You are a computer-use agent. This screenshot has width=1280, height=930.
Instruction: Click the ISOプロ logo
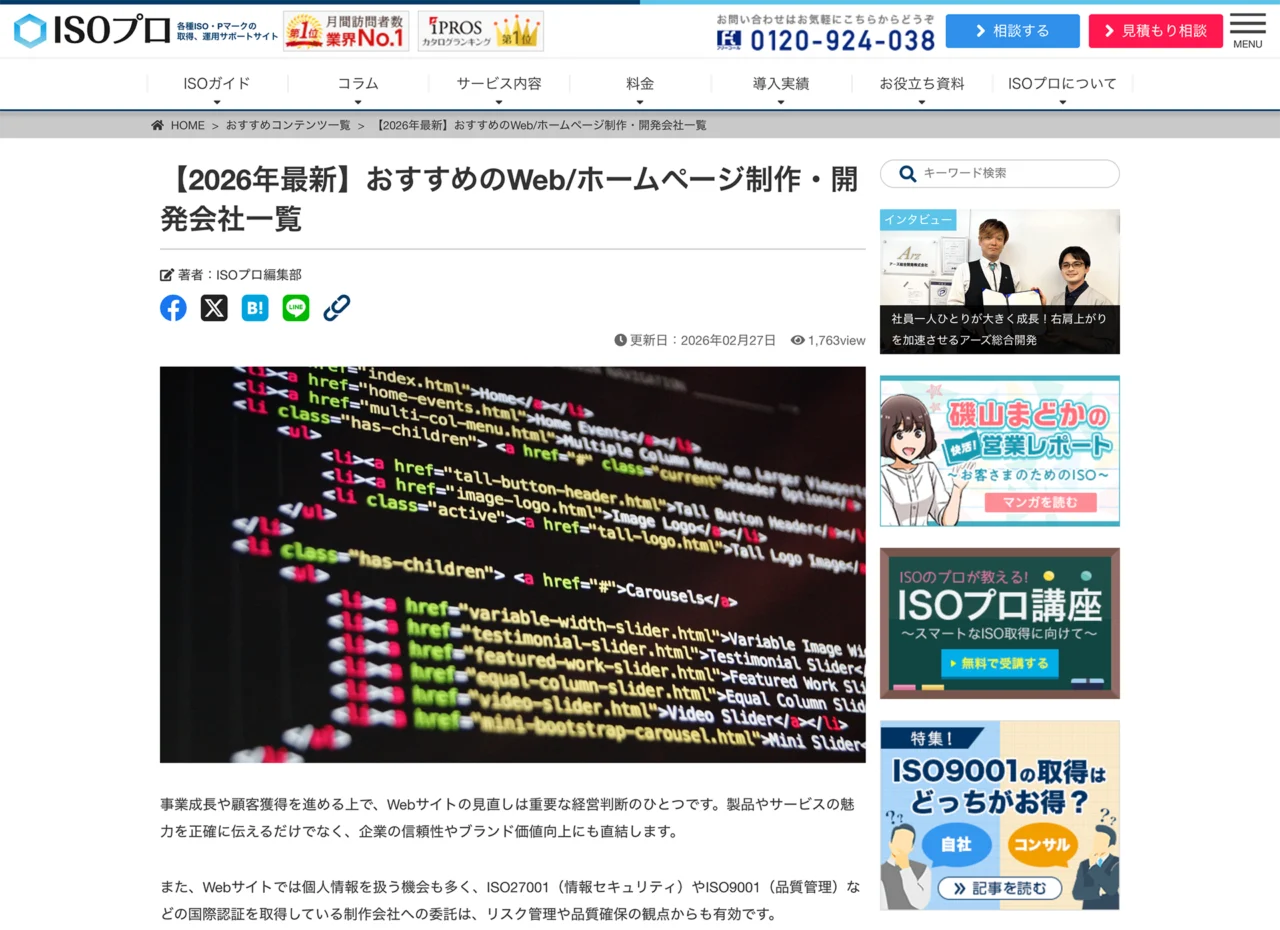tap(92, 31)
